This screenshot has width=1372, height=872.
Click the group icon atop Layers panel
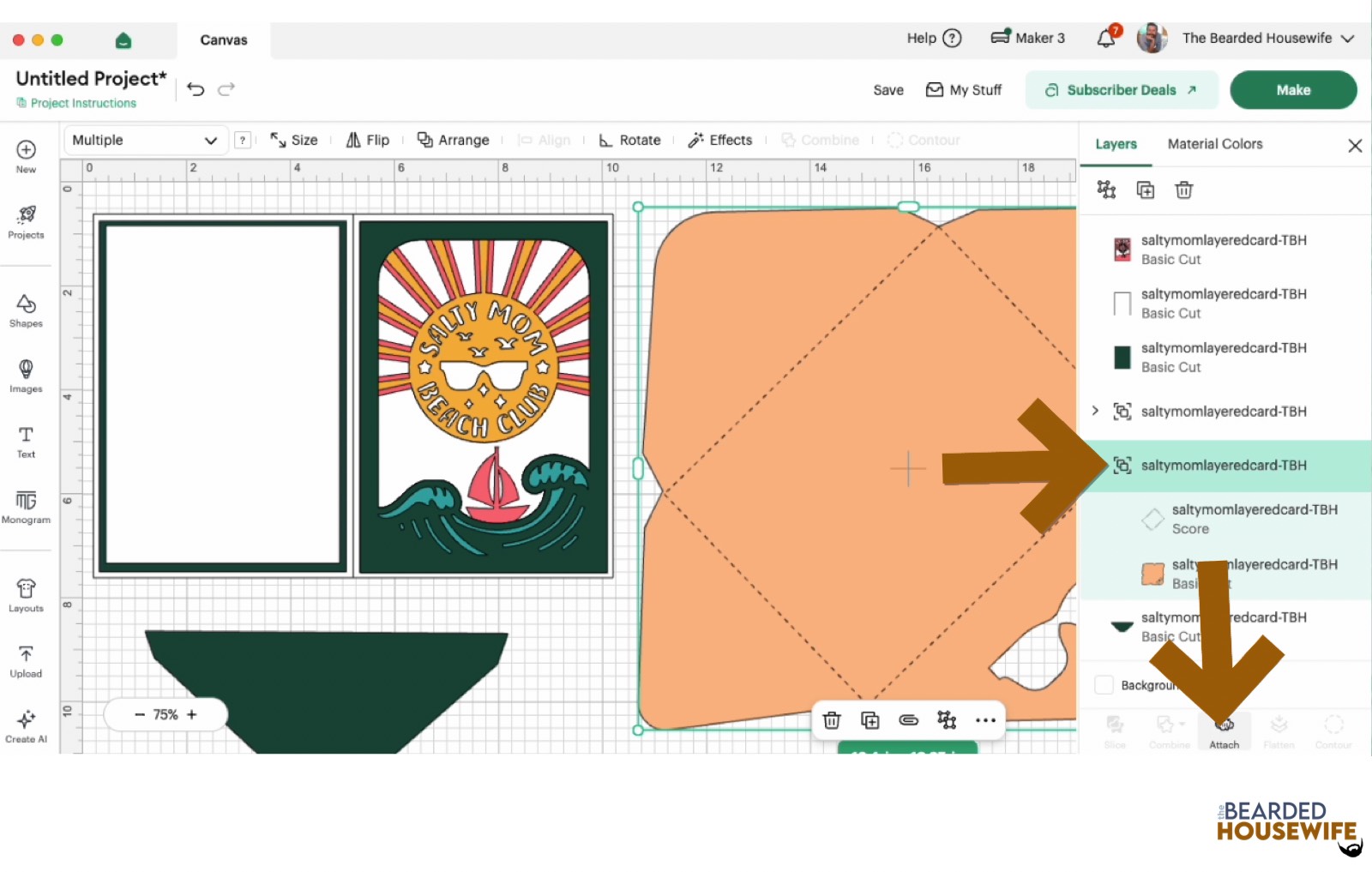[1106, 189]
